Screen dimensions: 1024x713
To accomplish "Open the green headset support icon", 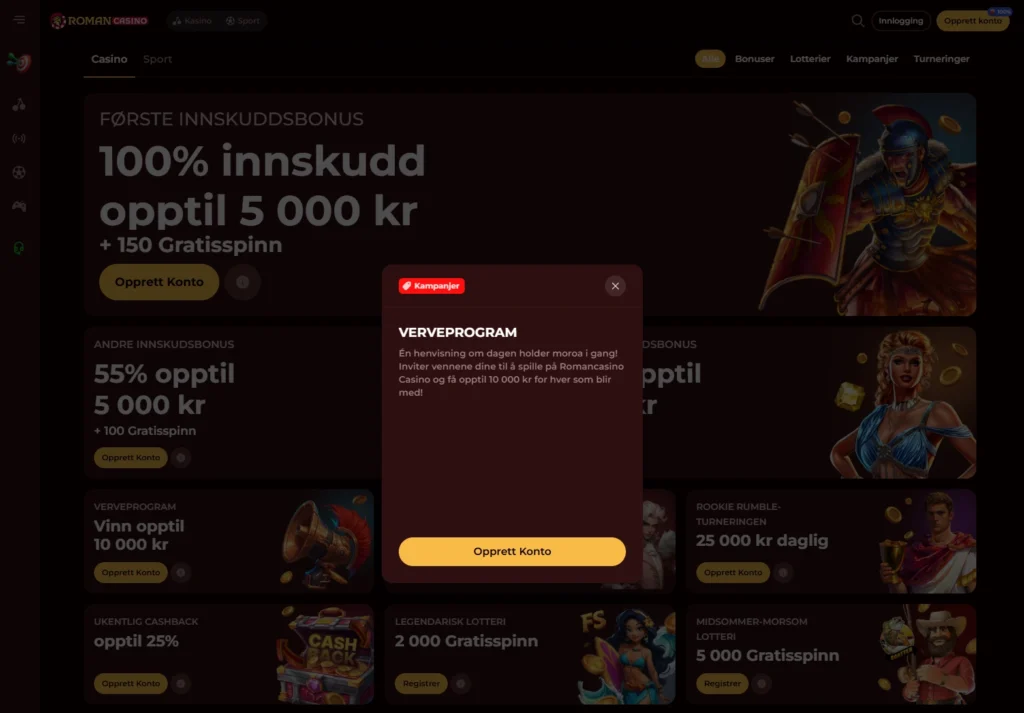I will pyautogui.click(x=19, y=248).
